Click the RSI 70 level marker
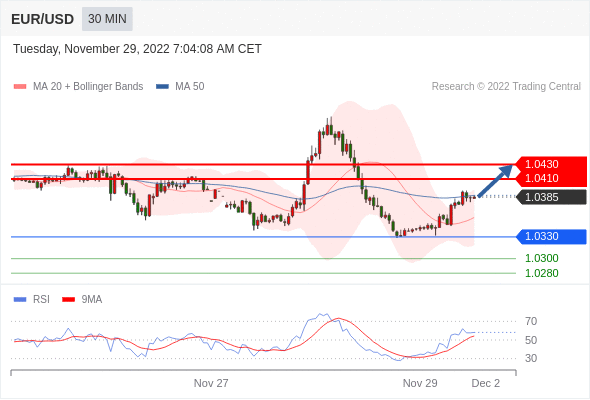590x400 pixels. point(531,322)
